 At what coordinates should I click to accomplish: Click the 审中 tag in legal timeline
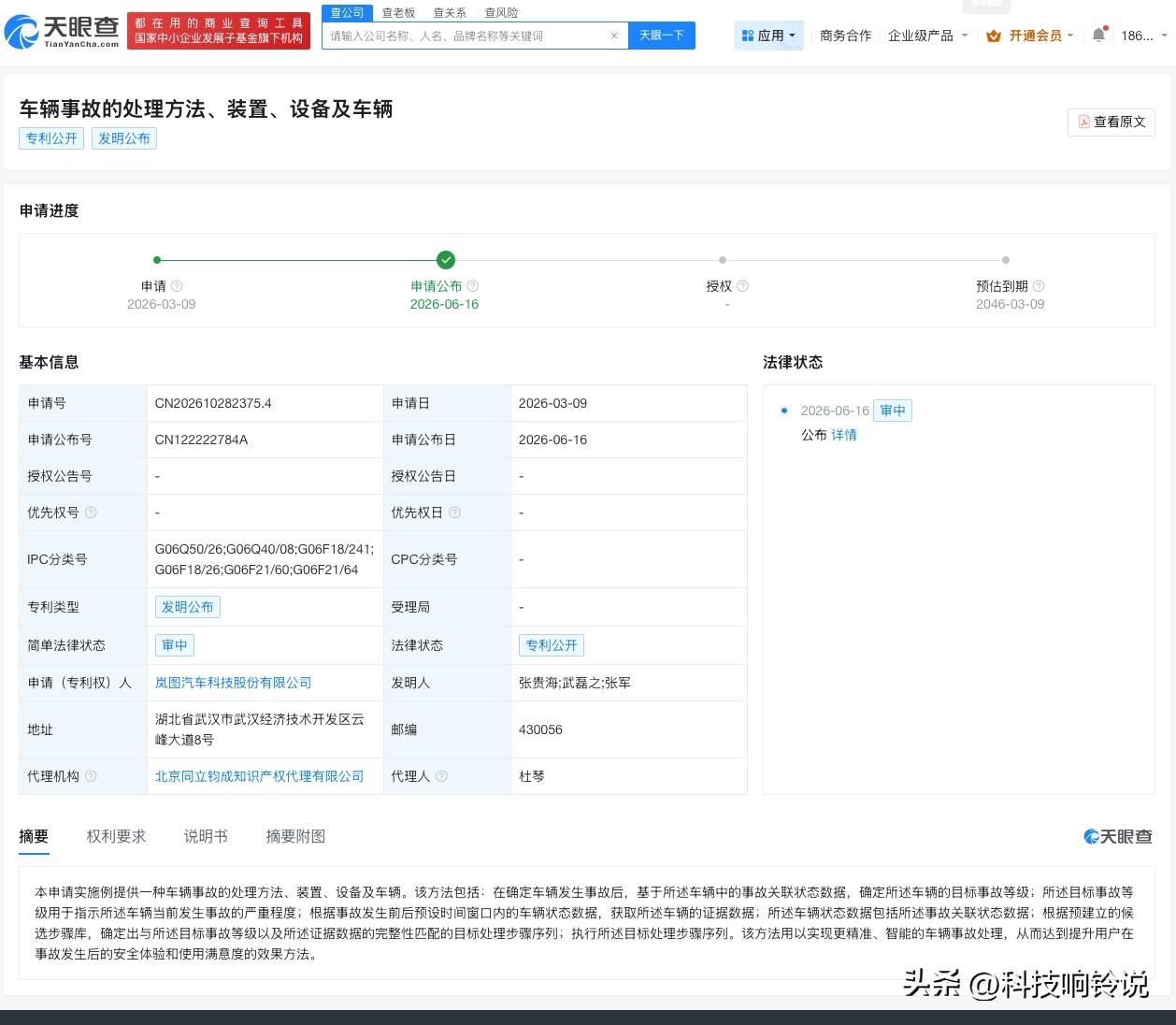point(894,411)
